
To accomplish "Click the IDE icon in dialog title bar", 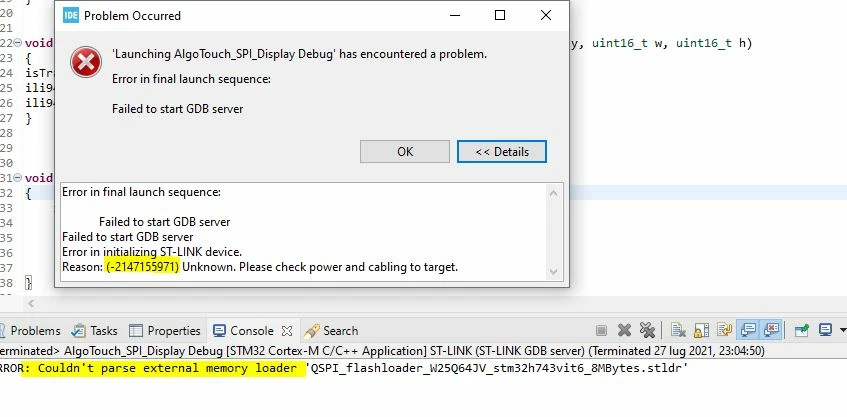I will click(x=71, y=16).
